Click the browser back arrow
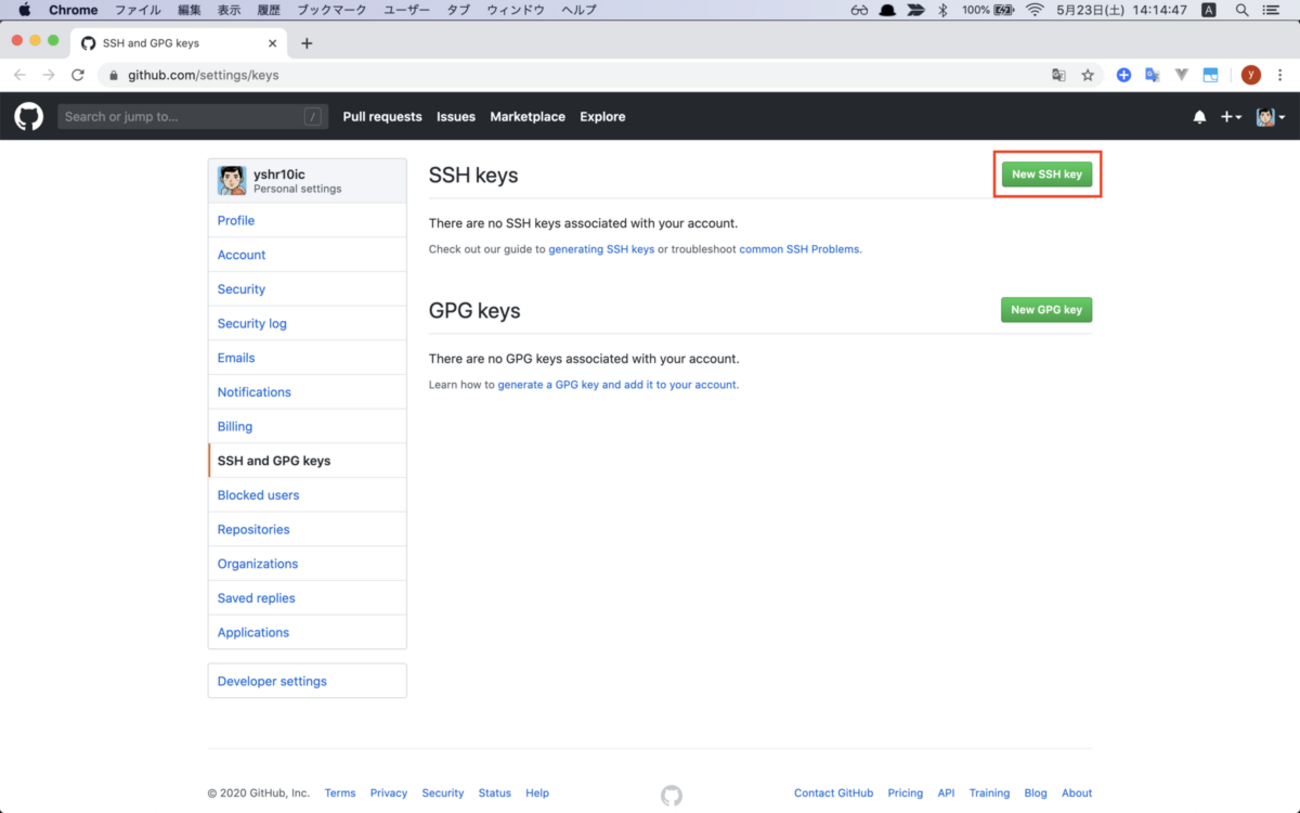This screenshot has width=1300, height=813. point(20,75)
